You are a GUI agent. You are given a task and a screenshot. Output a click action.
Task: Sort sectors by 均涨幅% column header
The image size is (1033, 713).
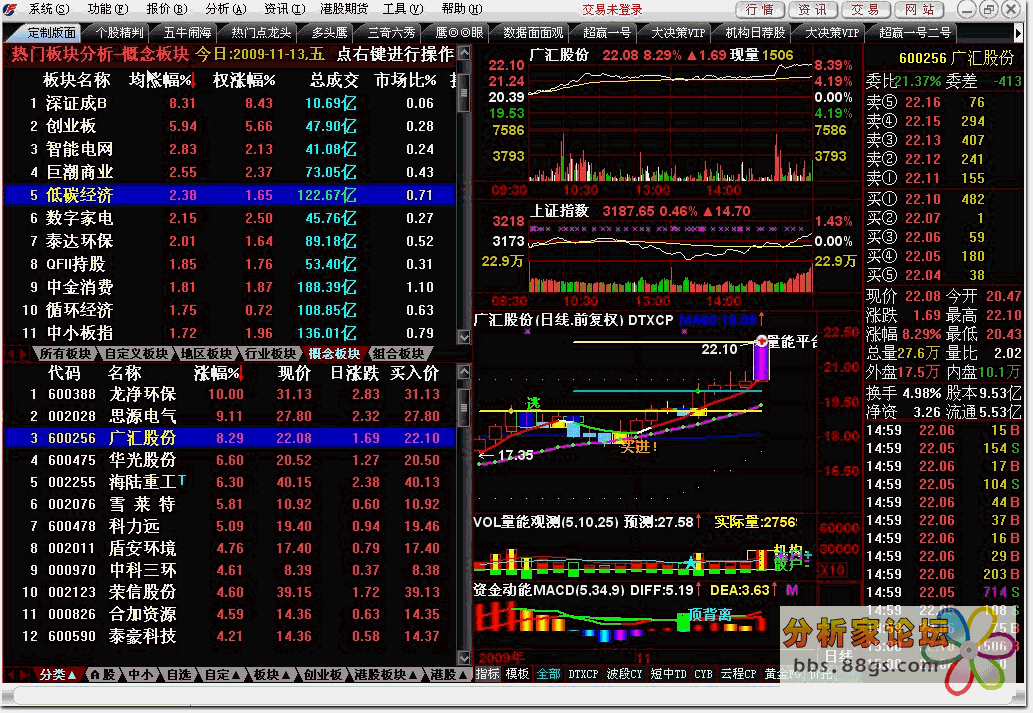coord(161,80)
